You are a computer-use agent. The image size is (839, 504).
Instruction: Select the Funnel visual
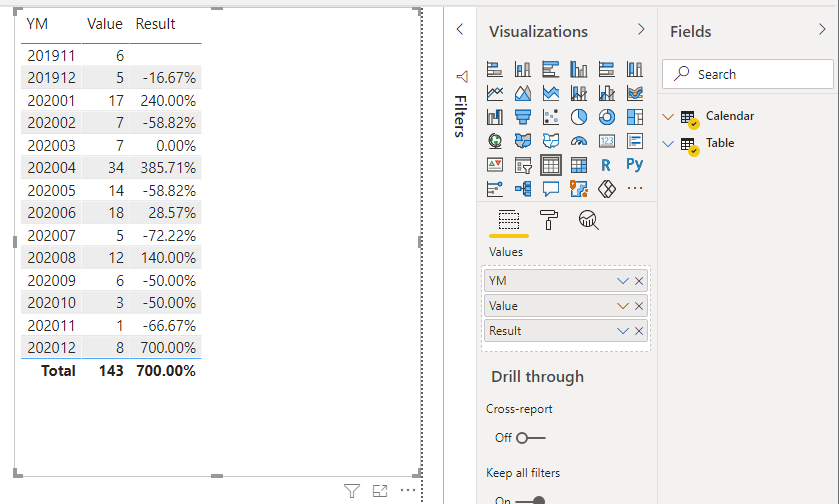[523, 117]
